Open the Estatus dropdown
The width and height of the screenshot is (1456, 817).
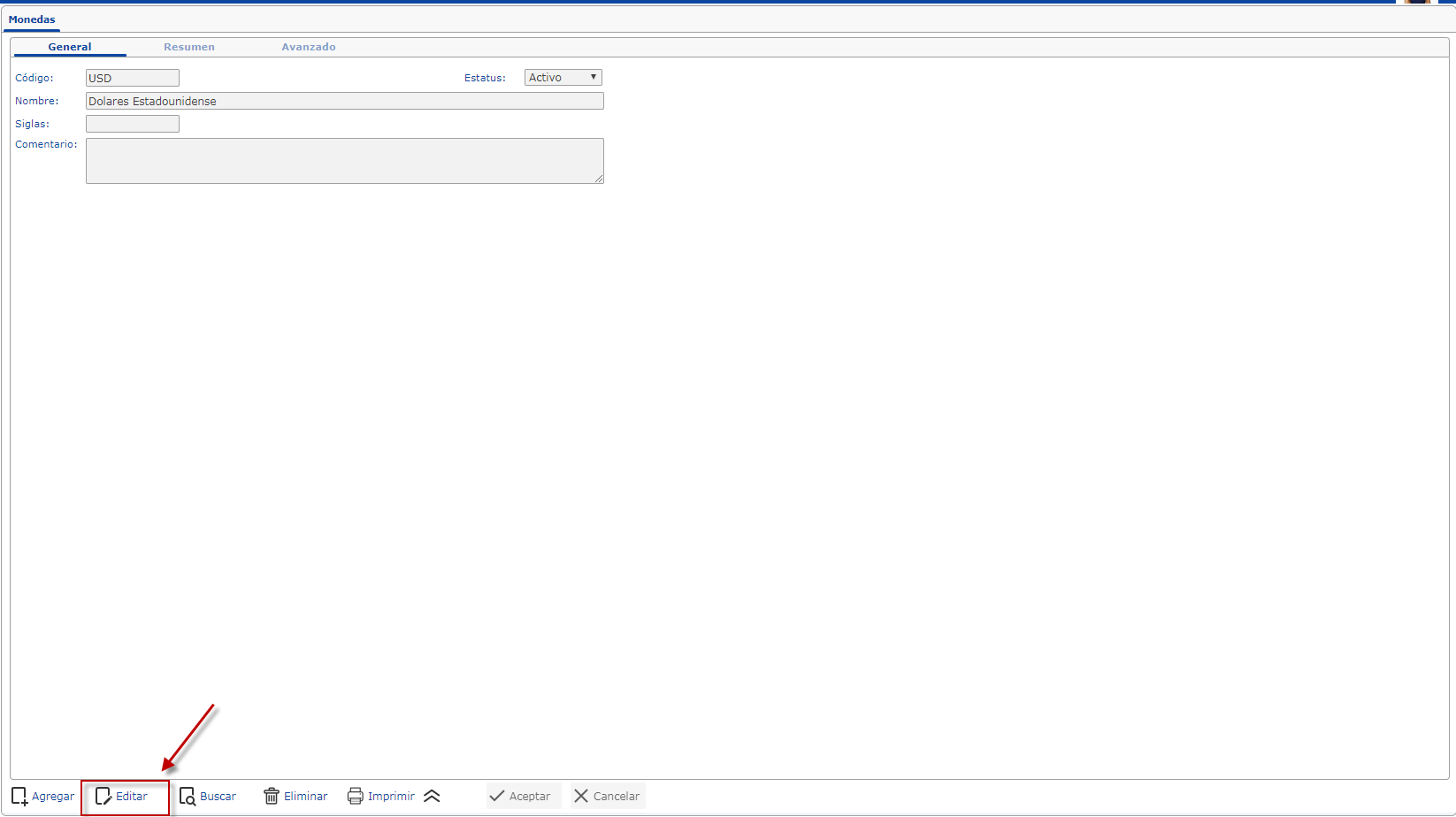pyautogui.click(x=563, y=78)
